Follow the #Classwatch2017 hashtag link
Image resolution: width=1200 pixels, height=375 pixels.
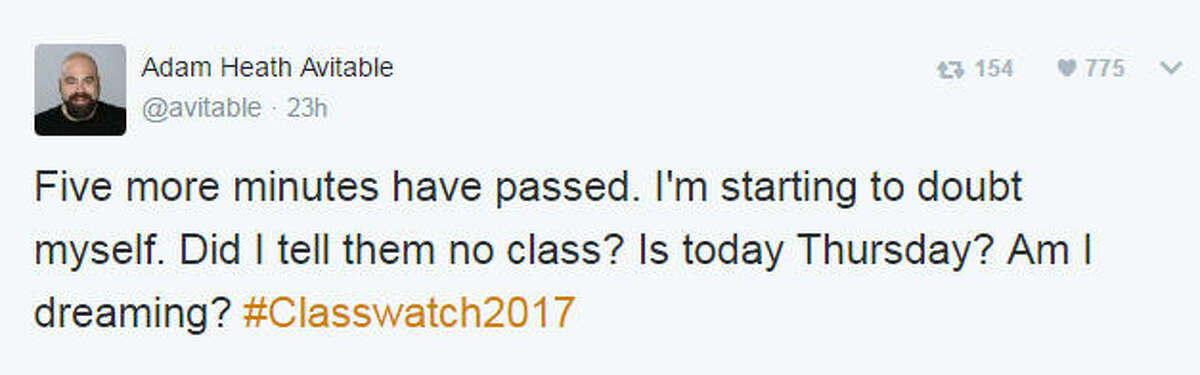(x=409, y=312)
